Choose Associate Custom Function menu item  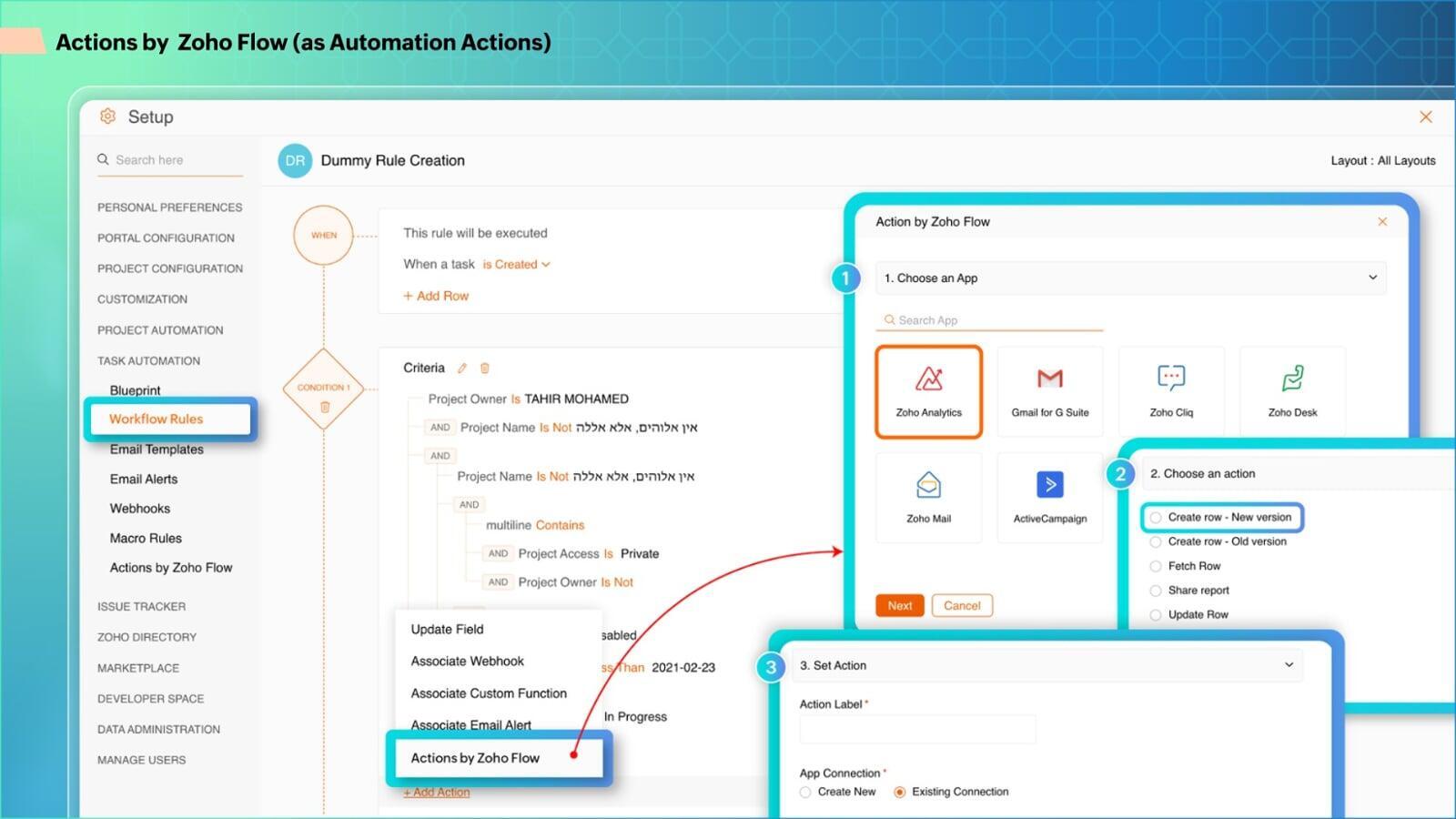[489, 693]
